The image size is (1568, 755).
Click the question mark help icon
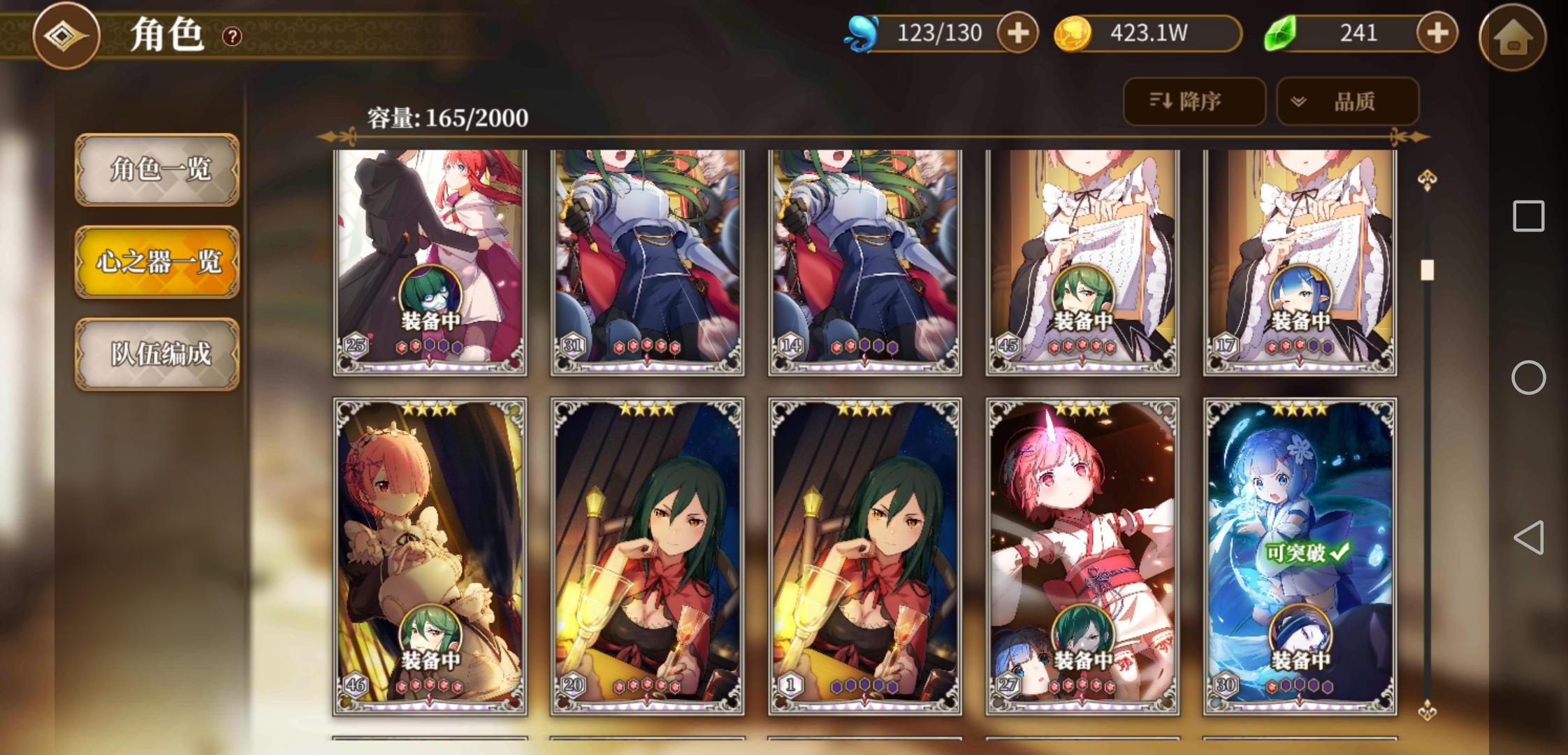coord(232,36)
